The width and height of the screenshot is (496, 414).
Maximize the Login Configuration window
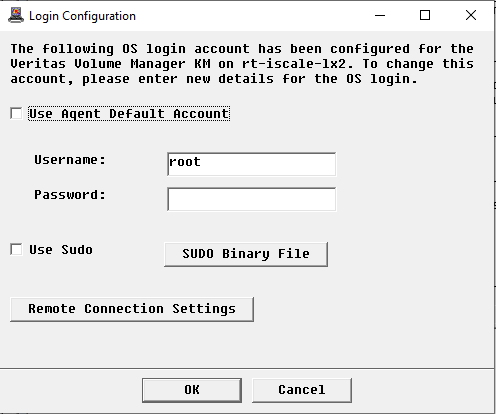pos(425,15)
